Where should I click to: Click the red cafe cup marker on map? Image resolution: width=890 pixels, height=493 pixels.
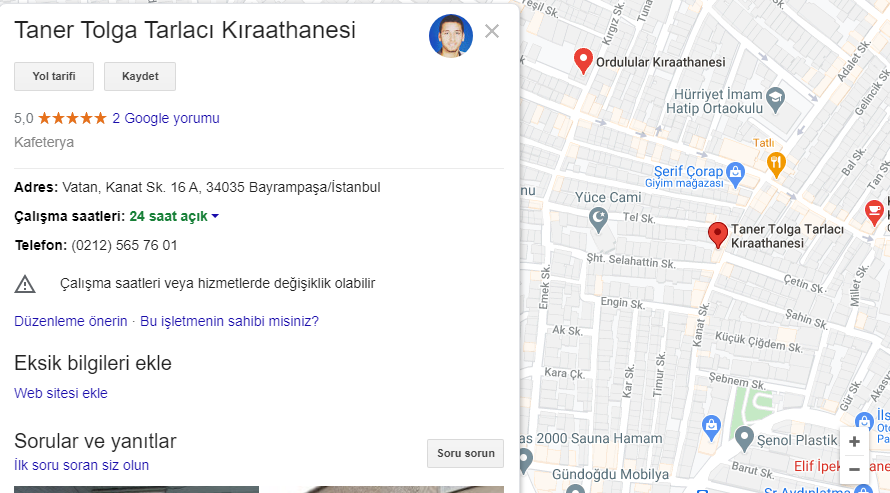coord(874,212)
